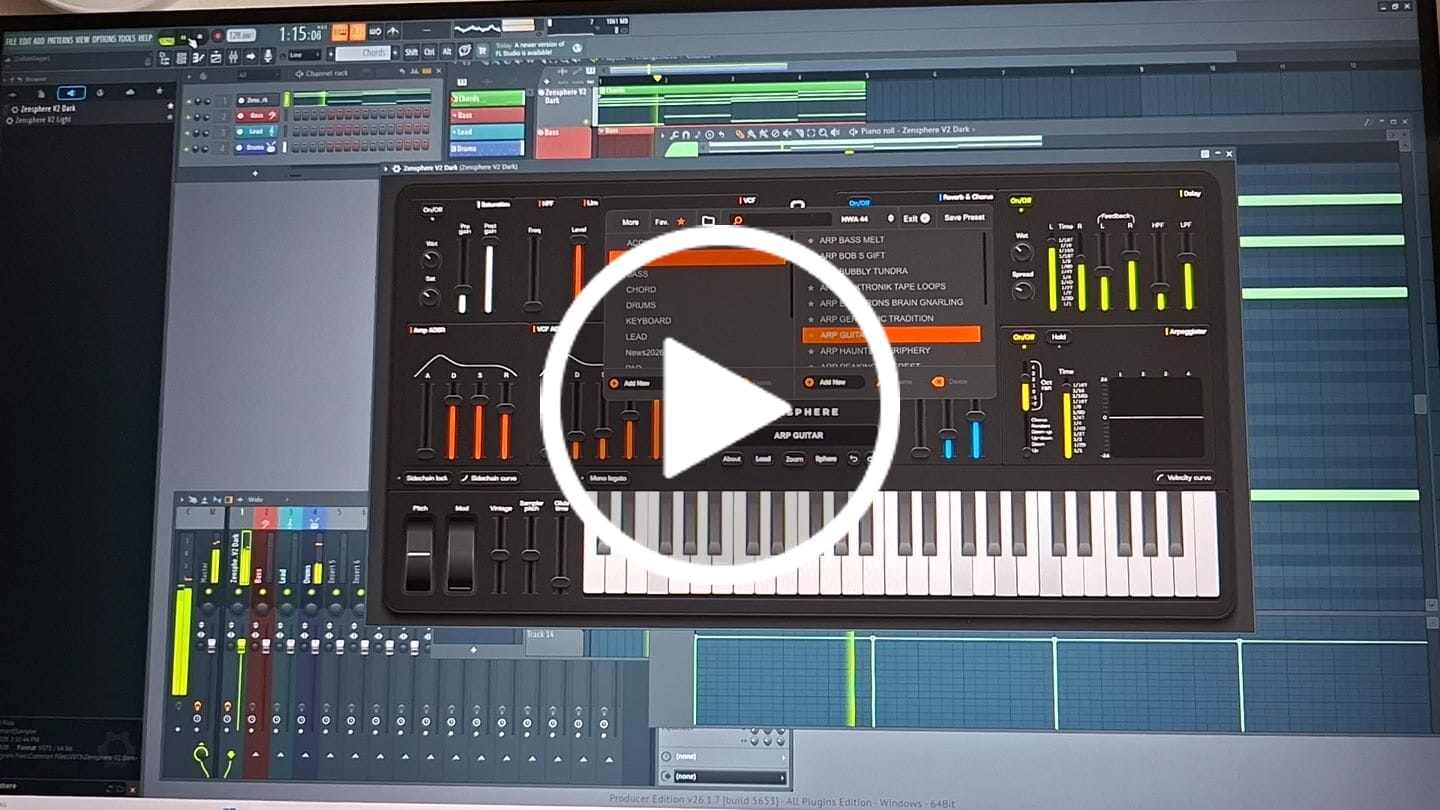Open the FILE menu
The image size is (1440, 810).
[x=11, y=40]
